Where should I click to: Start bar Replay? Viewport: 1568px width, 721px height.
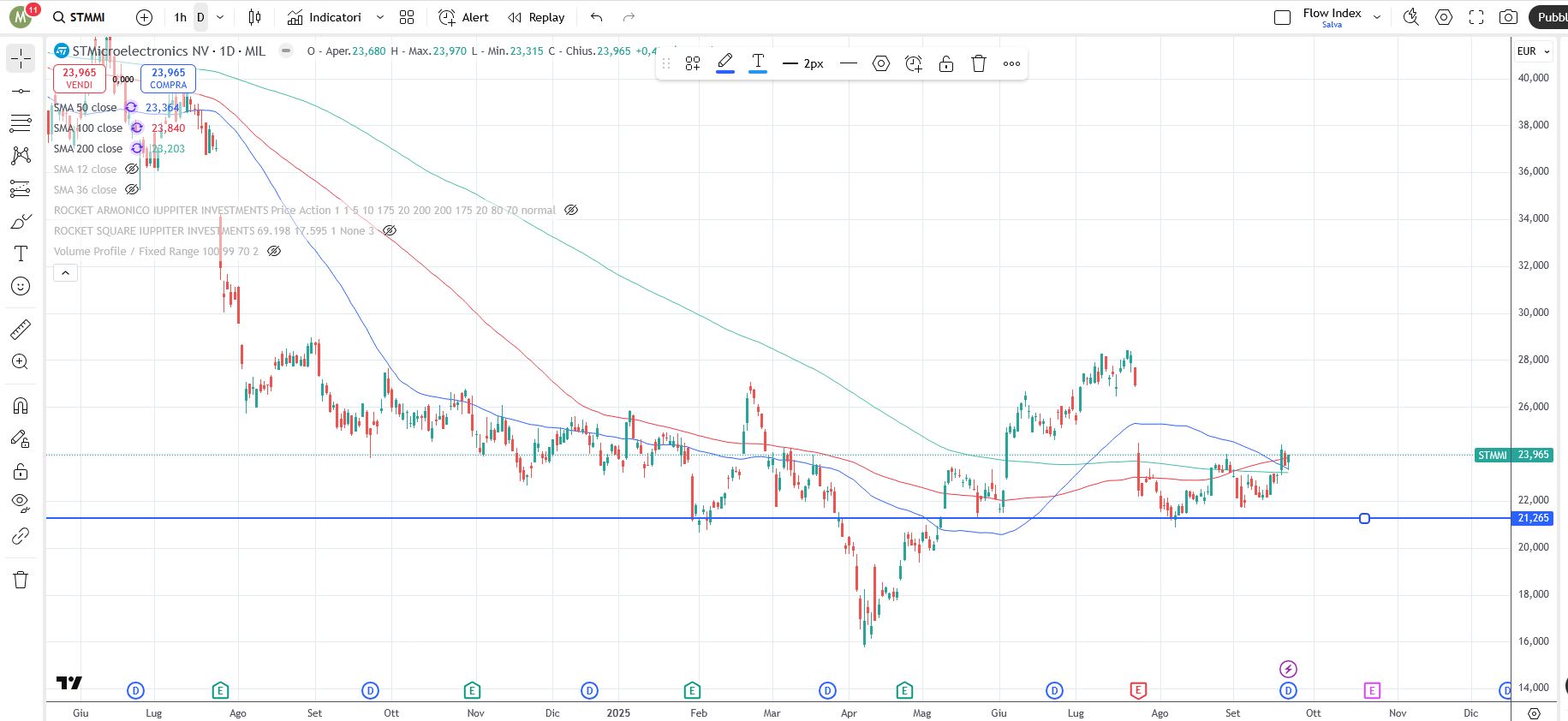click(536, 17)
